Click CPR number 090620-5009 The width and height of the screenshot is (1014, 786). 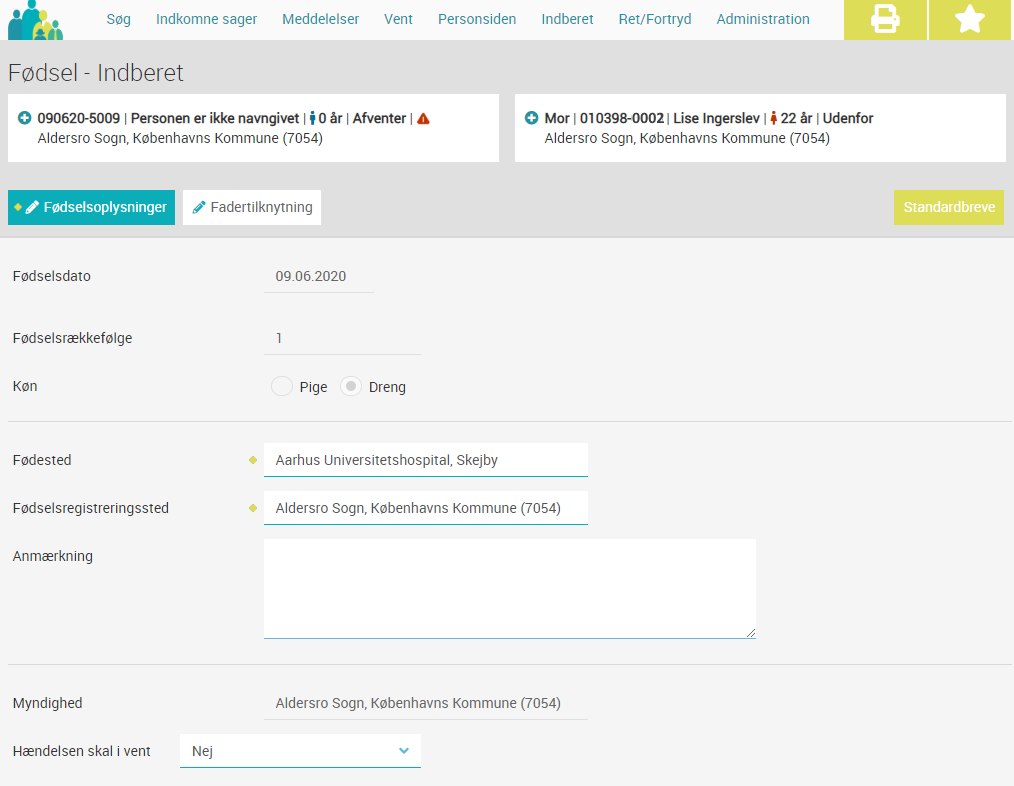tap(79, 118)
